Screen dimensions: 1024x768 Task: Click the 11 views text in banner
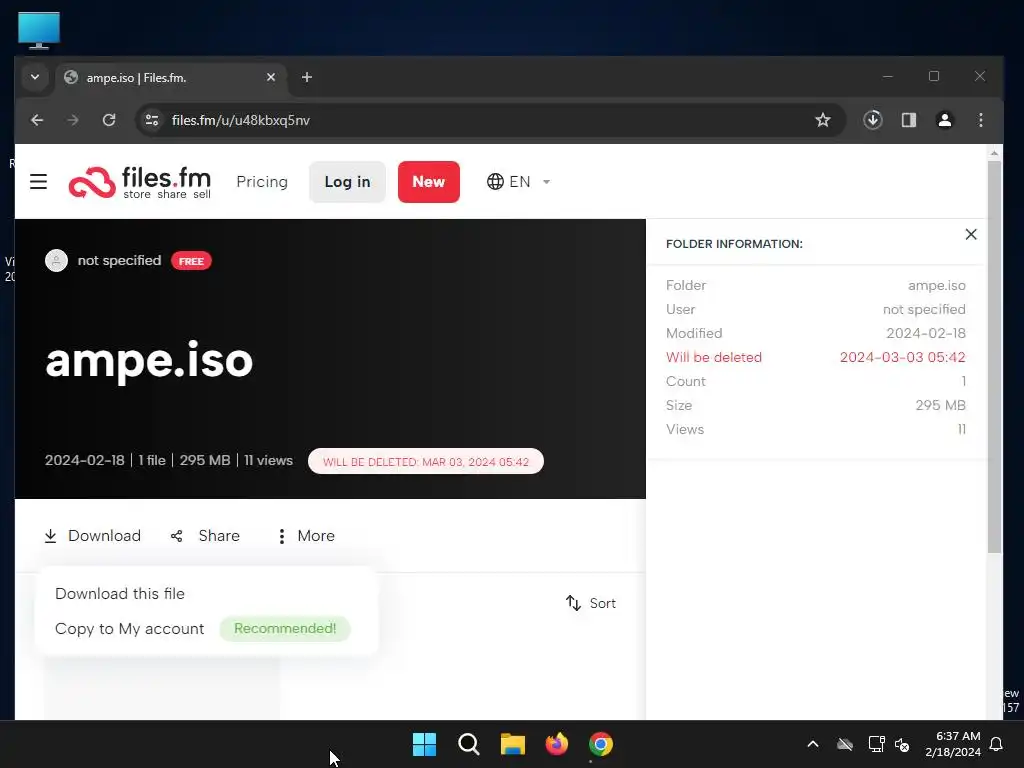268,460
